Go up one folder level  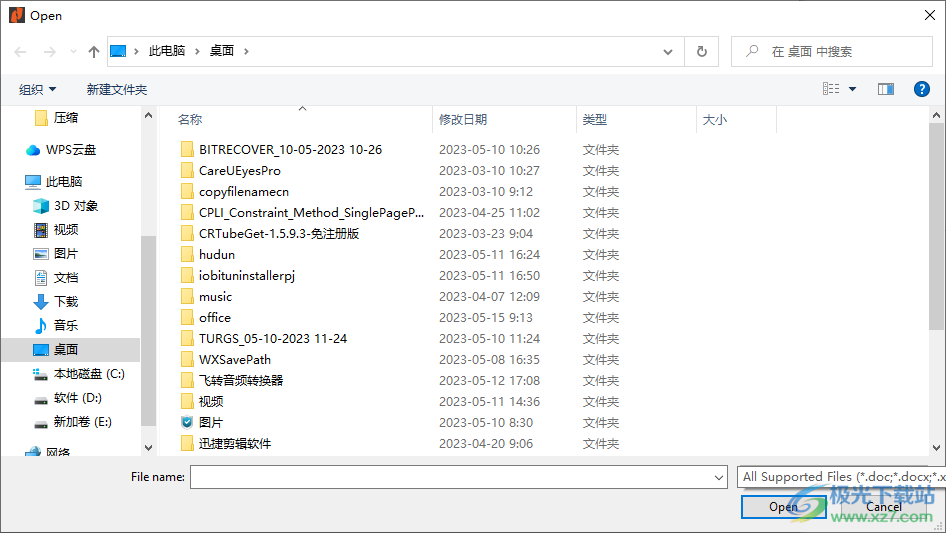94,52
